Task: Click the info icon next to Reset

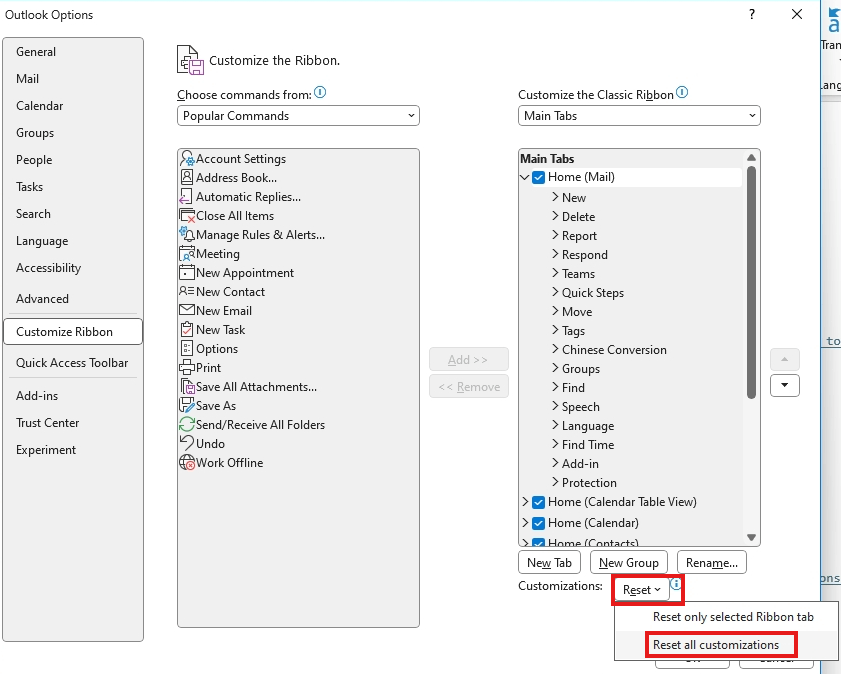Action: click(x=676, y=583)
